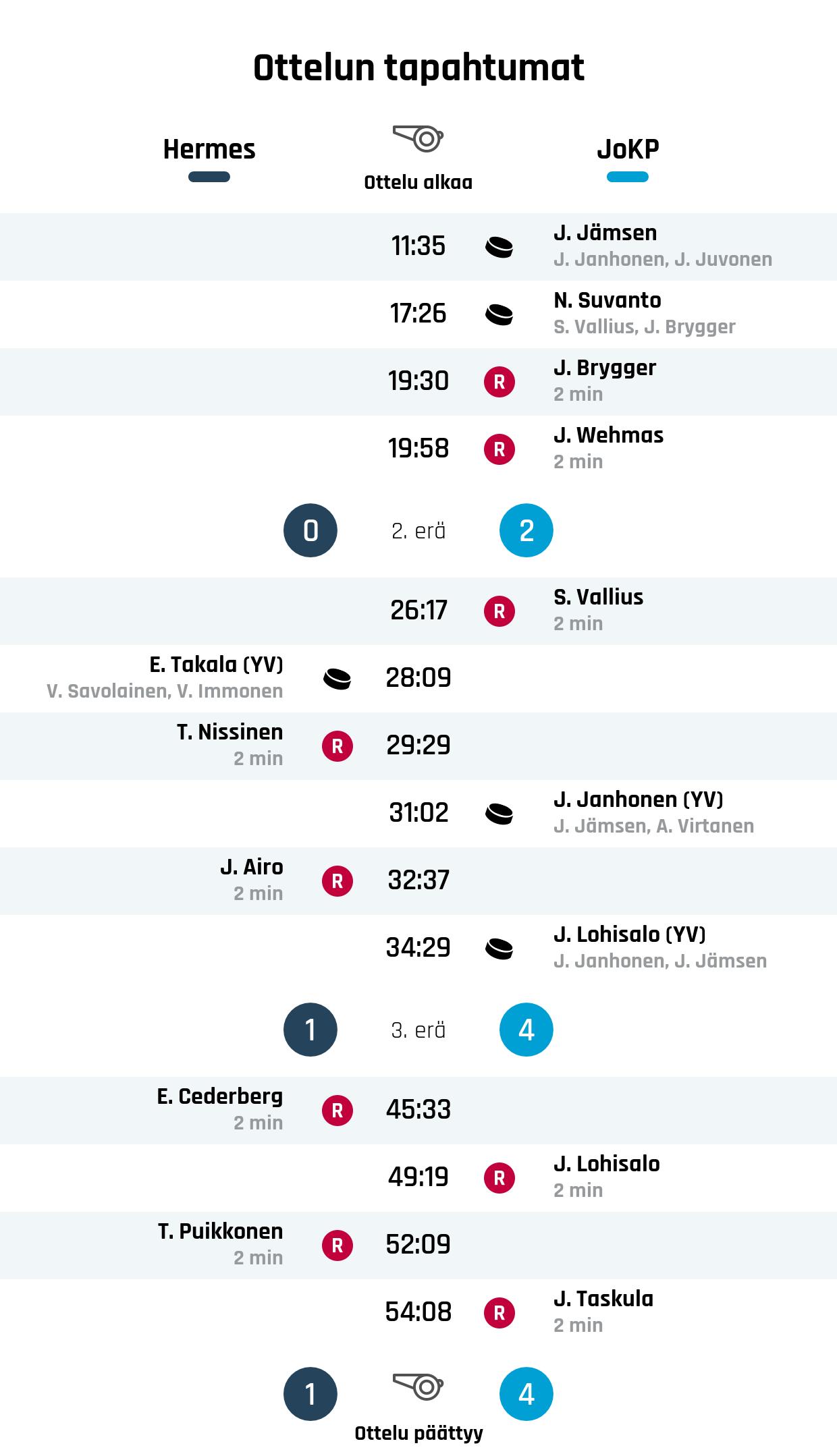
Task: Click the 2. erä period label
Action: point(418,531)
